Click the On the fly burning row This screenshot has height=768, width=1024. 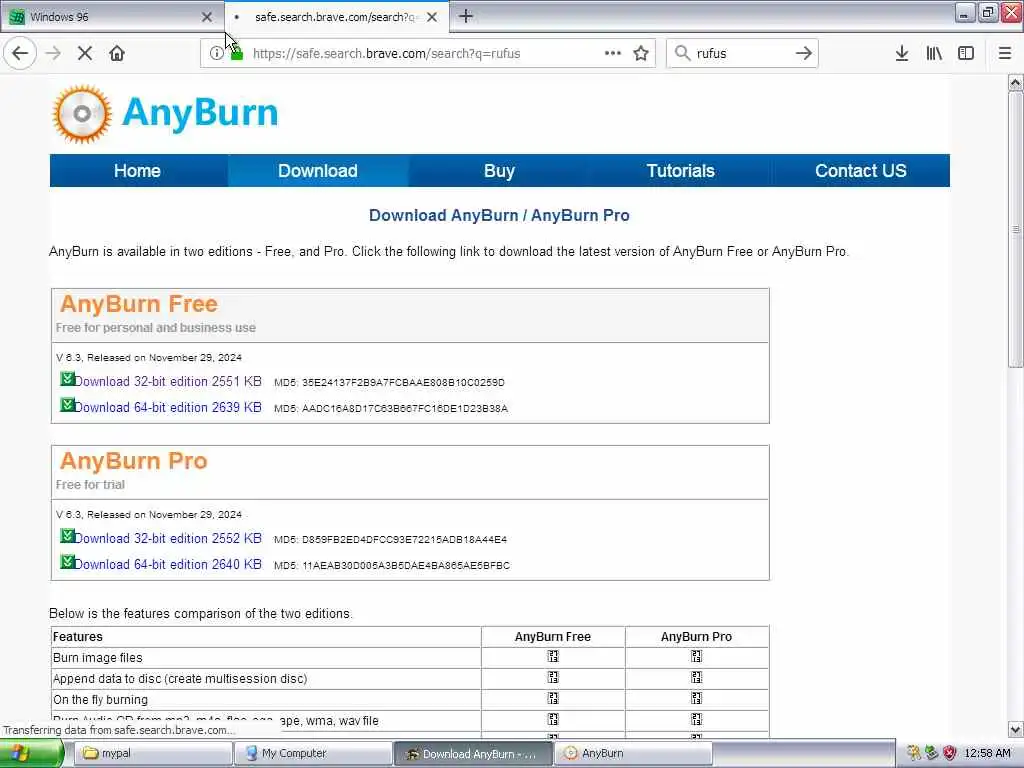409,699
